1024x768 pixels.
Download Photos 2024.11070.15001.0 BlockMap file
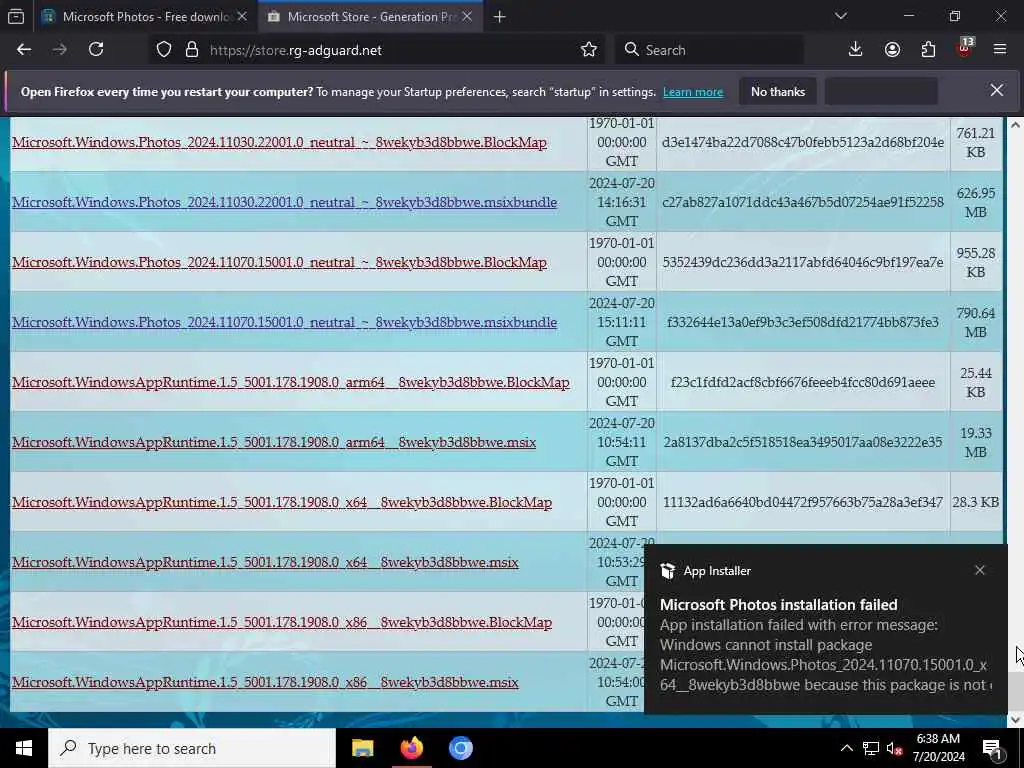tap(280, 263)
